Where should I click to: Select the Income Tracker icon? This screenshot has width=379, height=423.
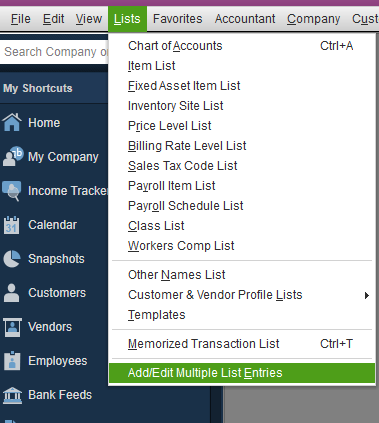click(12, 191)
